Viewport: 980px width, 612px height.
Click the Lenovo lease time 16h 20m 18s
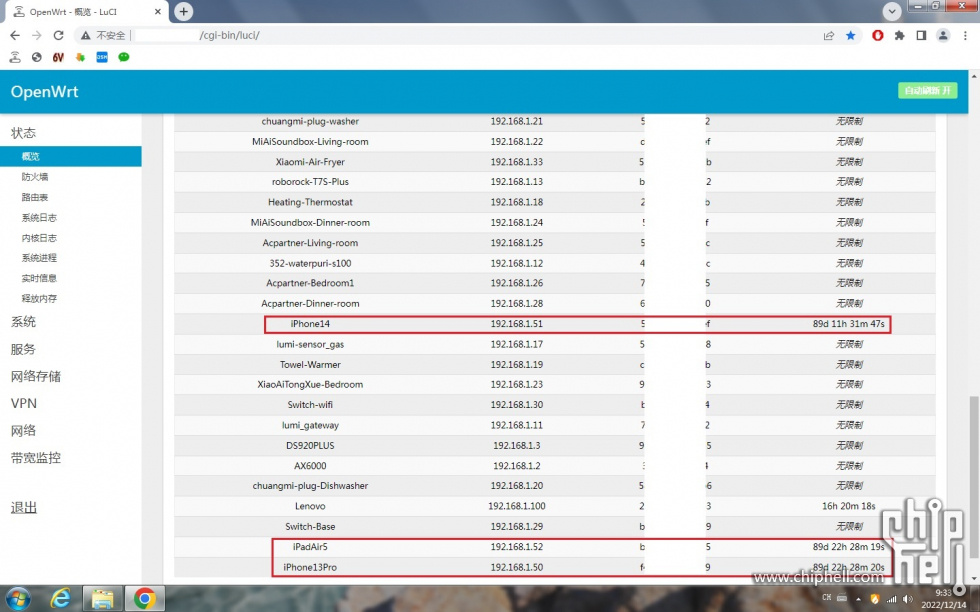click(x=849, y=506)
